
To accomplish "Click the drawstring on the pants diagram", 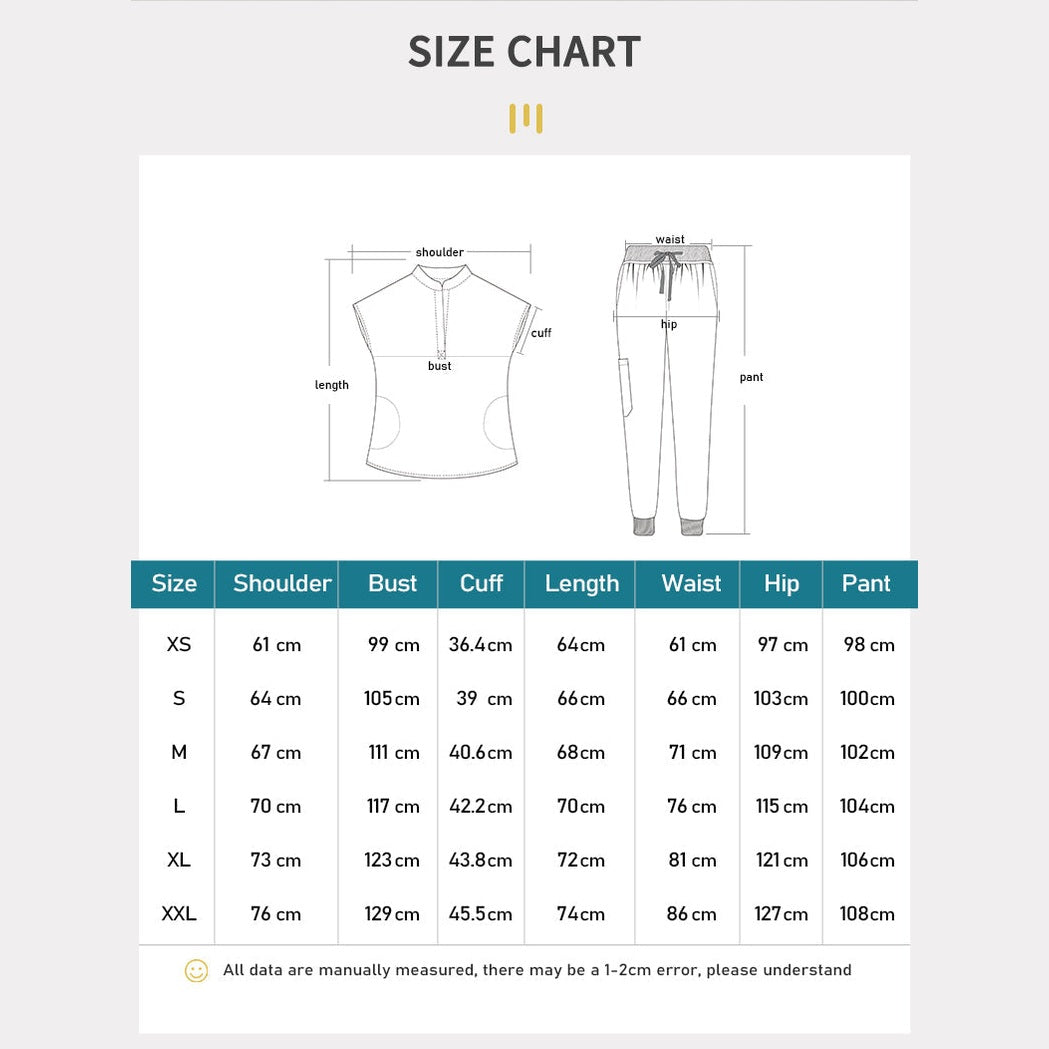I will pos(667,272).
